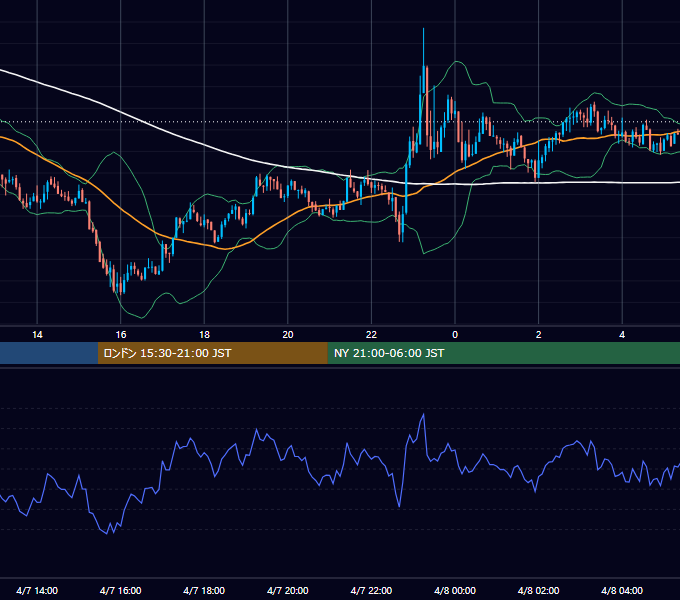Click hour label 16 on price chart axis

pos(121,335)
